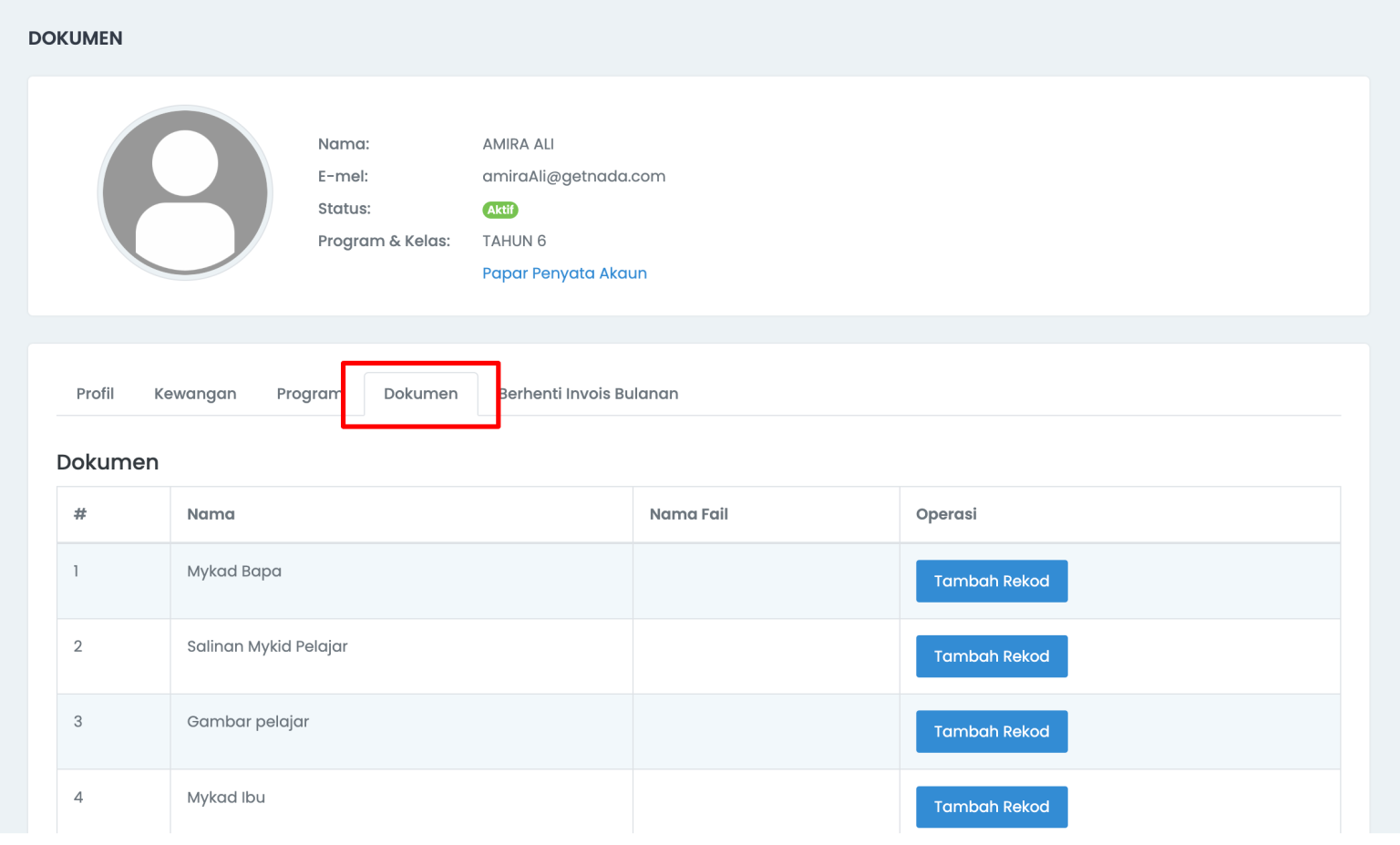Add record for Salinan Mykid Pelajar
The image size is (1400, 845).
[991, 656]
